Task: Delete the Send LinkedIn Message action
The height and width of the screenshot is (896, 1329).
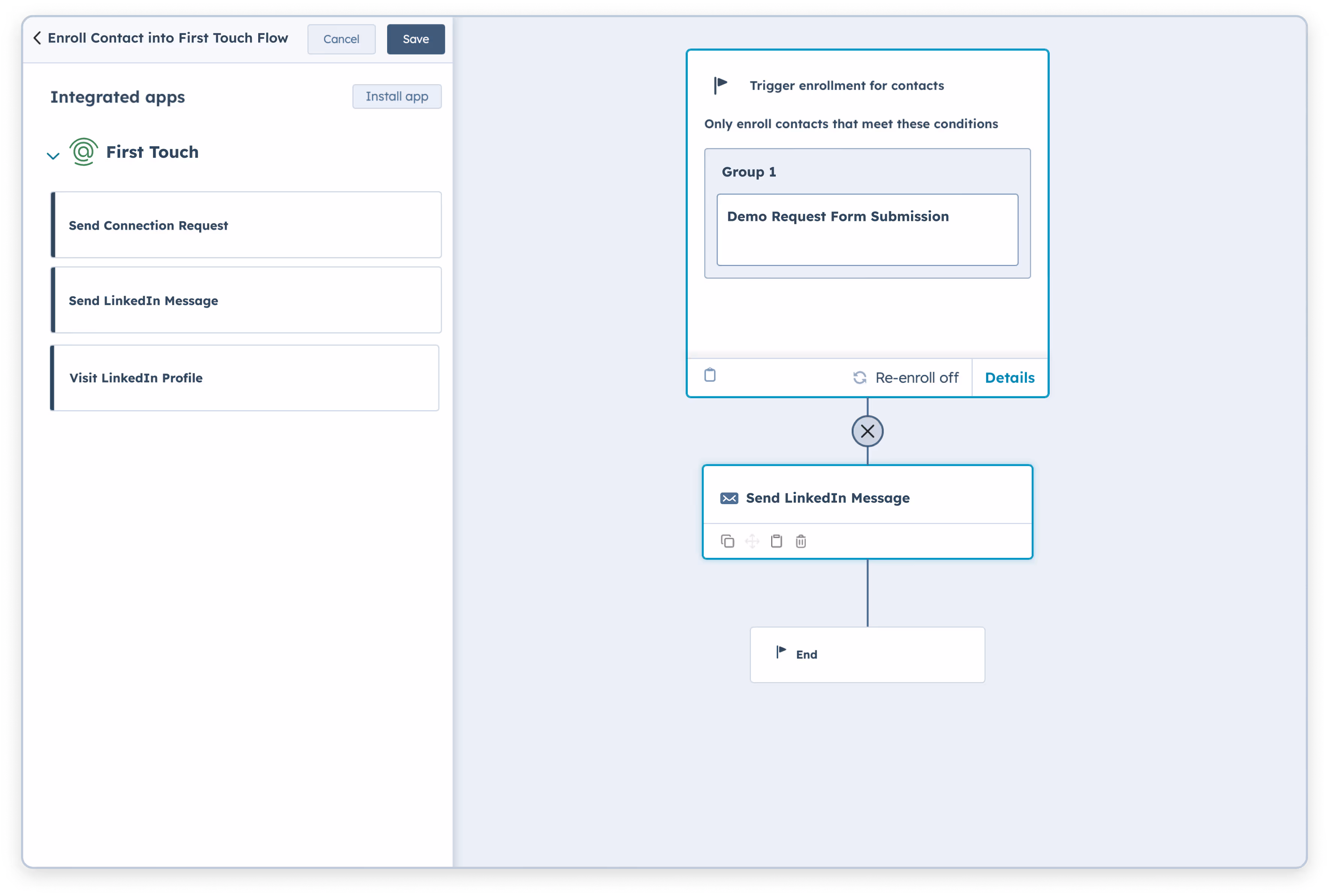Action: pyautogui.click(x=801, y=541)
